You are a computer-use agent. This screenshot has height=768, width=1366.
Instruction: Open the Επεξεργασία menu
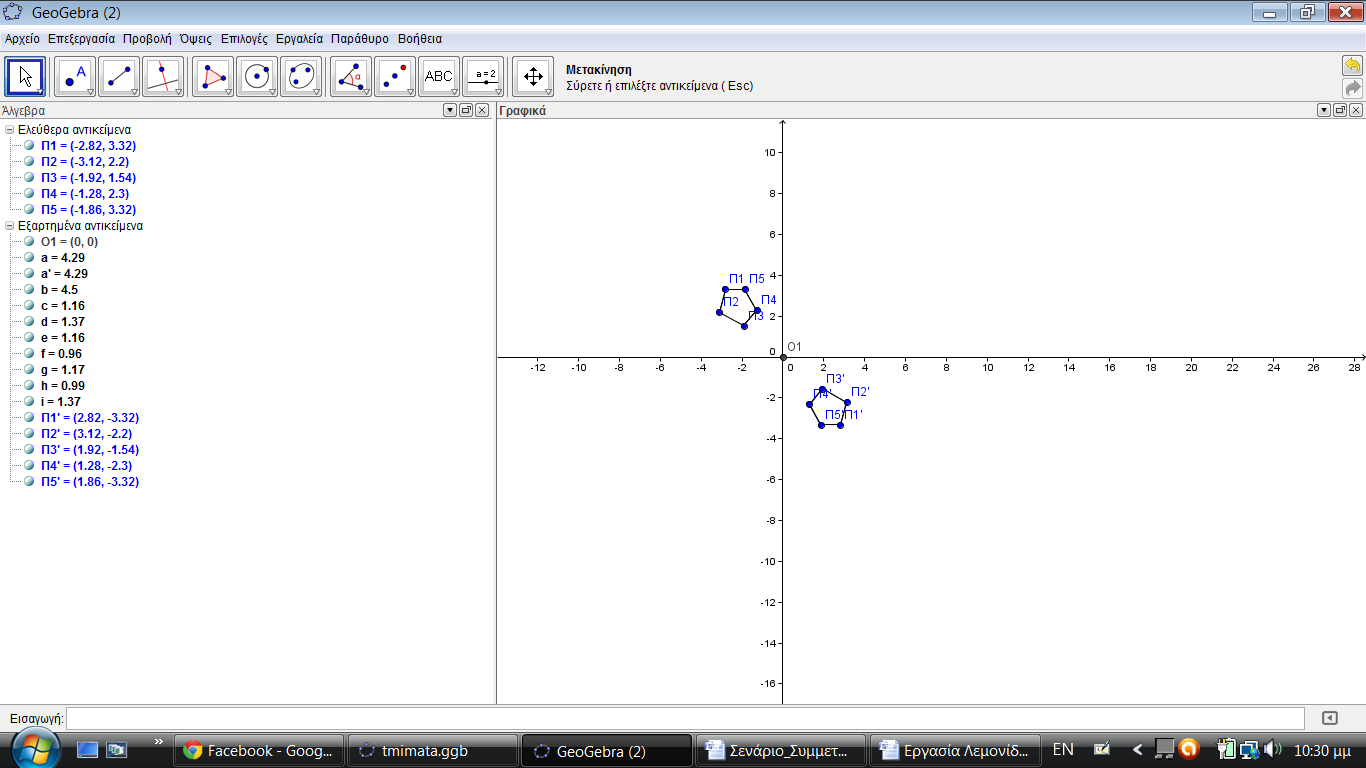(81, 39)
